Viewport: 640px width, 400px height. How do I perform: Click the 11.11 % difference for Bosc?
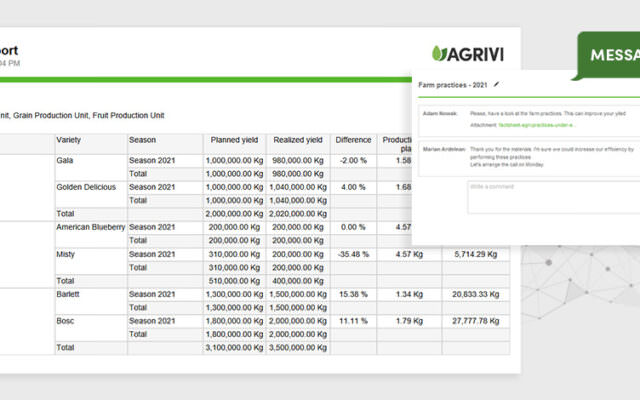353,321
